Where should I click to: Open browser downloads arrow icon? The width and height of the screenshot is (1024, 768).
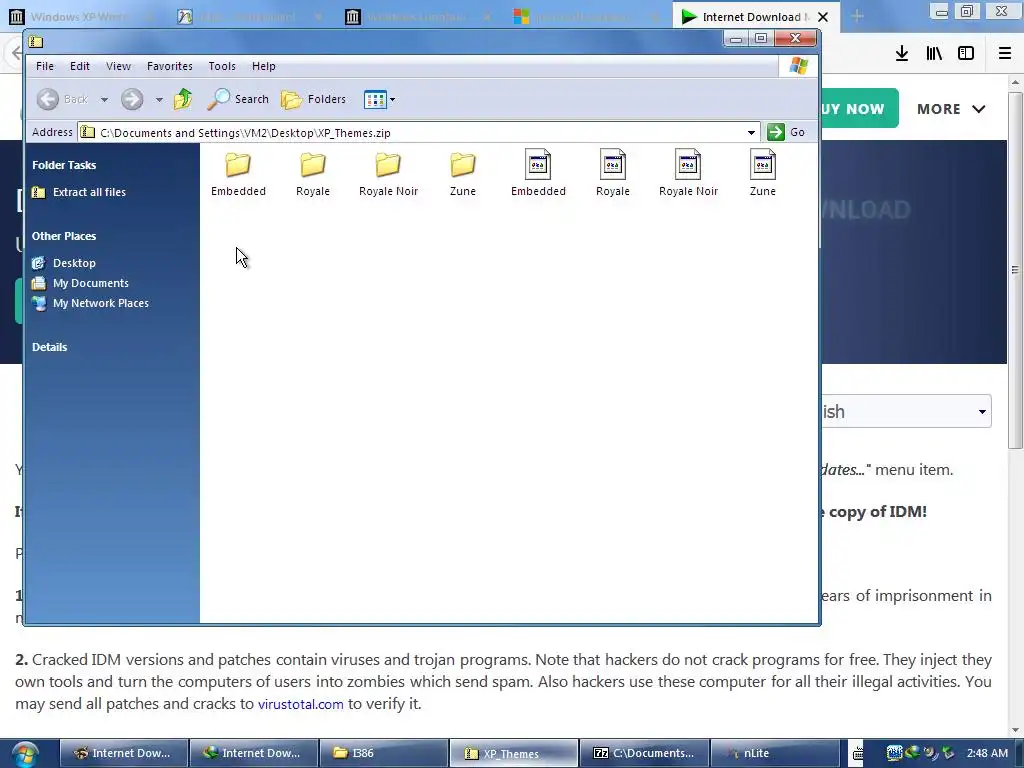pyautogui.click(x=901, y=54)
